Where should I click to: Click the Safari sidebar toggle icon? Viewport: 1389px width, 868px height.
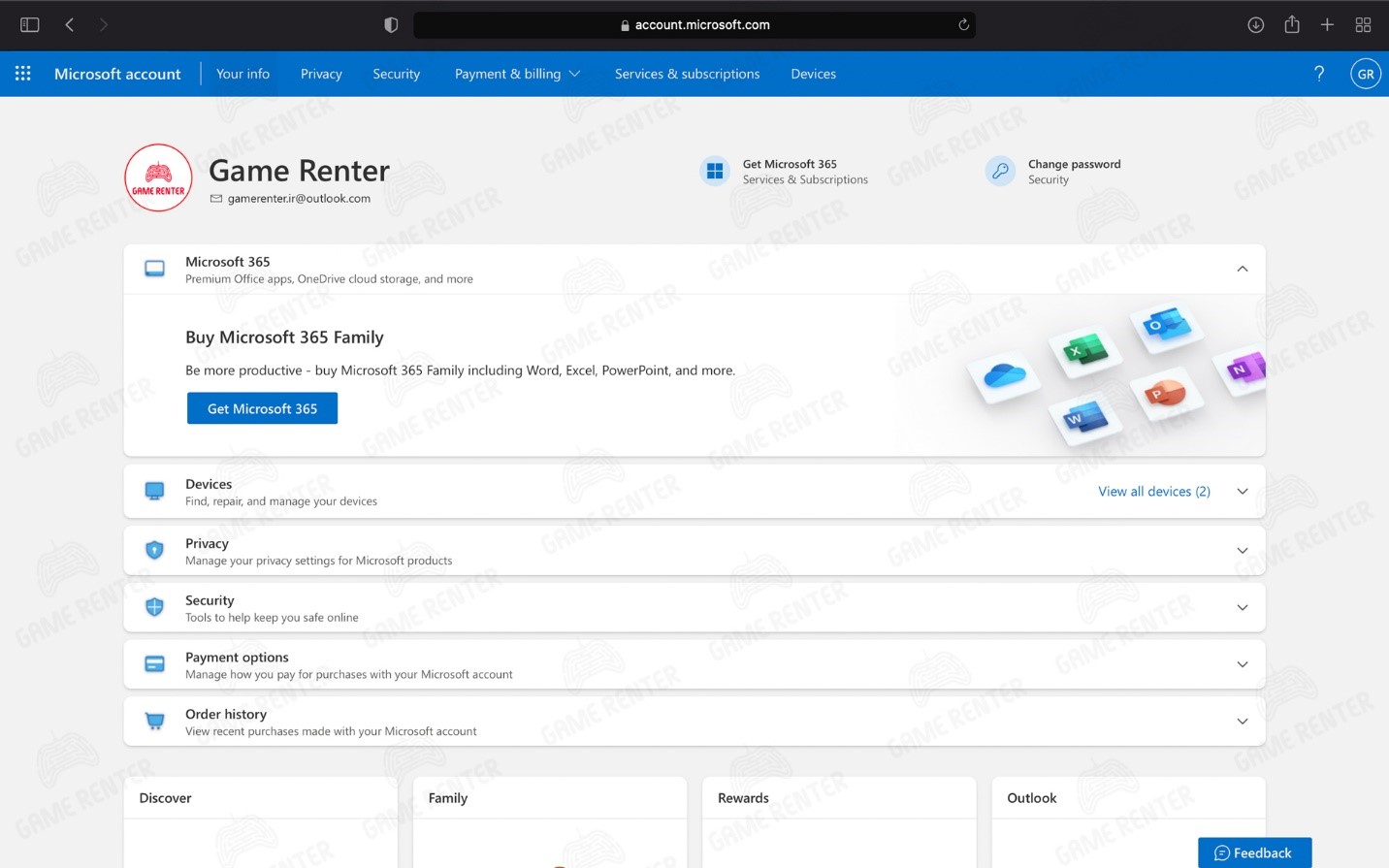(x=30, y=25)
